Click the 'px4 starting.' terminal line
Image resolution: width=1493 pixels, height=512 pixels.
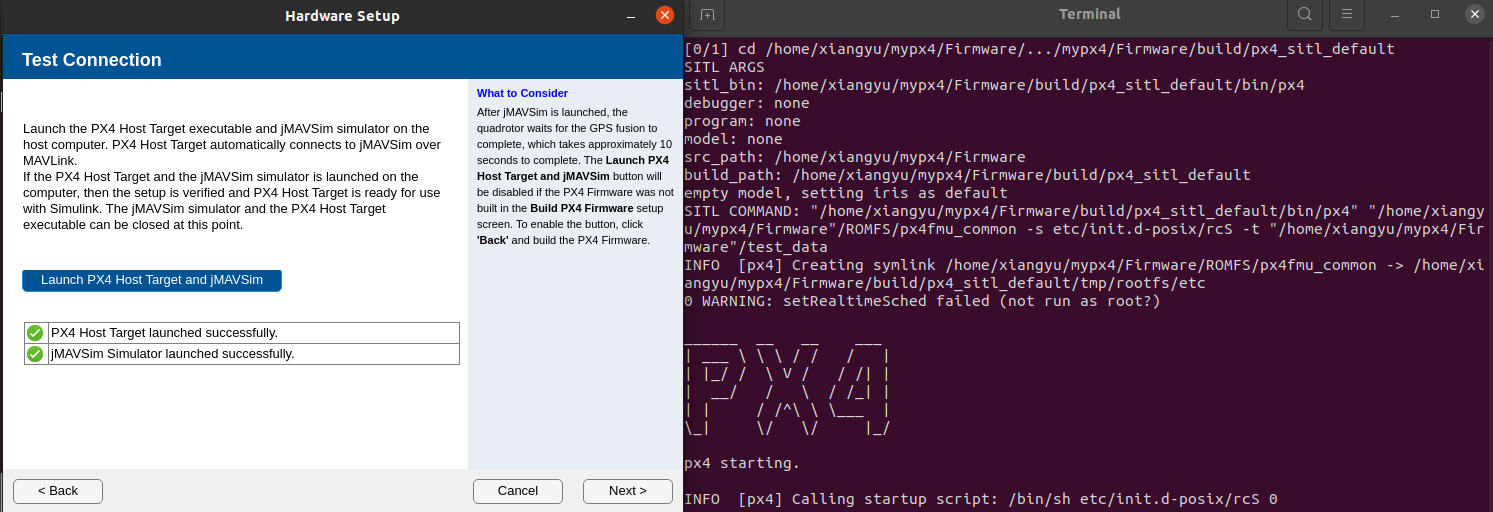pos(742,463)
